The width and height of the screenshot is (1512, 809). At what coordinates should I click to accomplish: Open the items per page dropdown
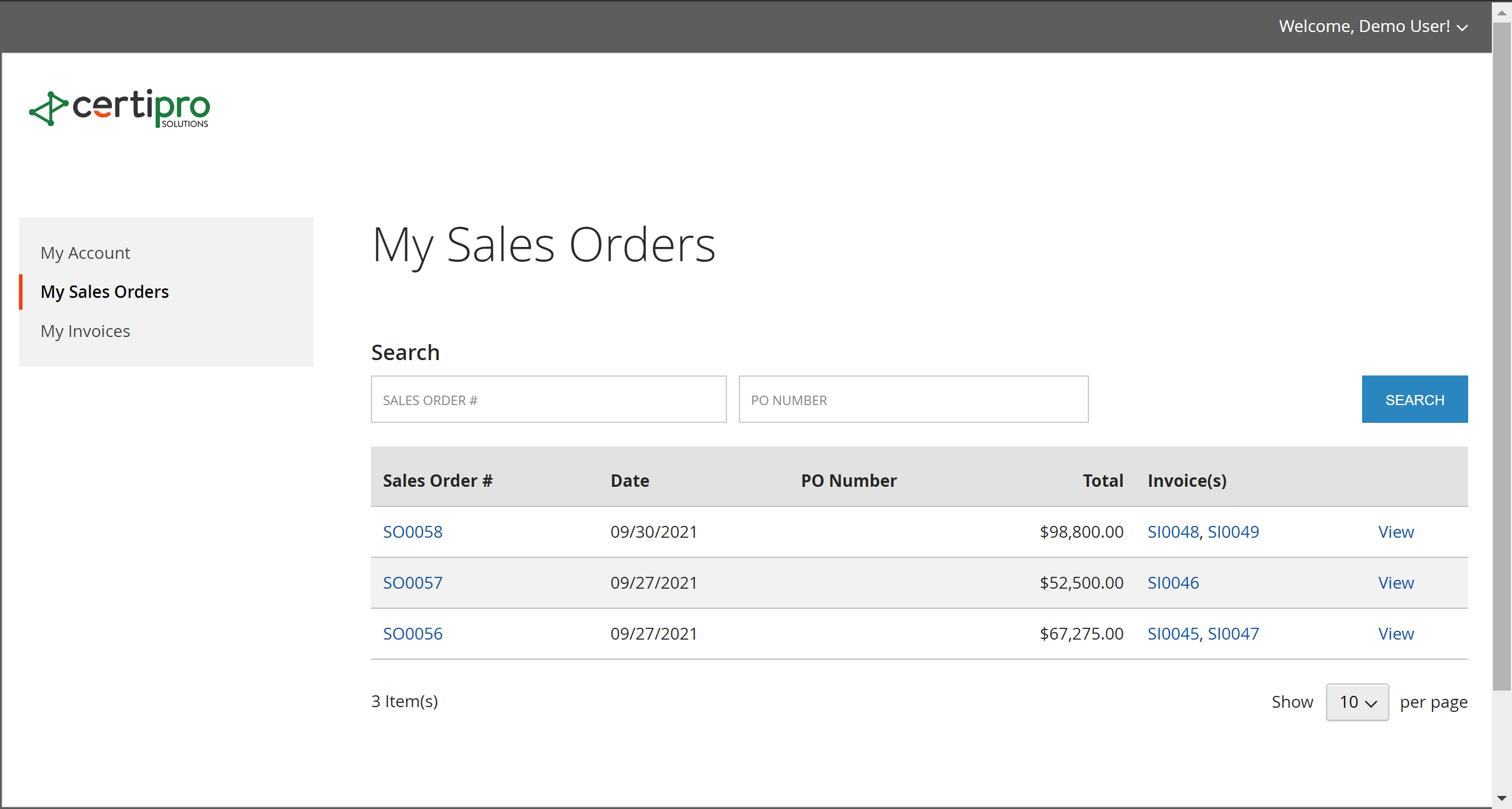1357,702
